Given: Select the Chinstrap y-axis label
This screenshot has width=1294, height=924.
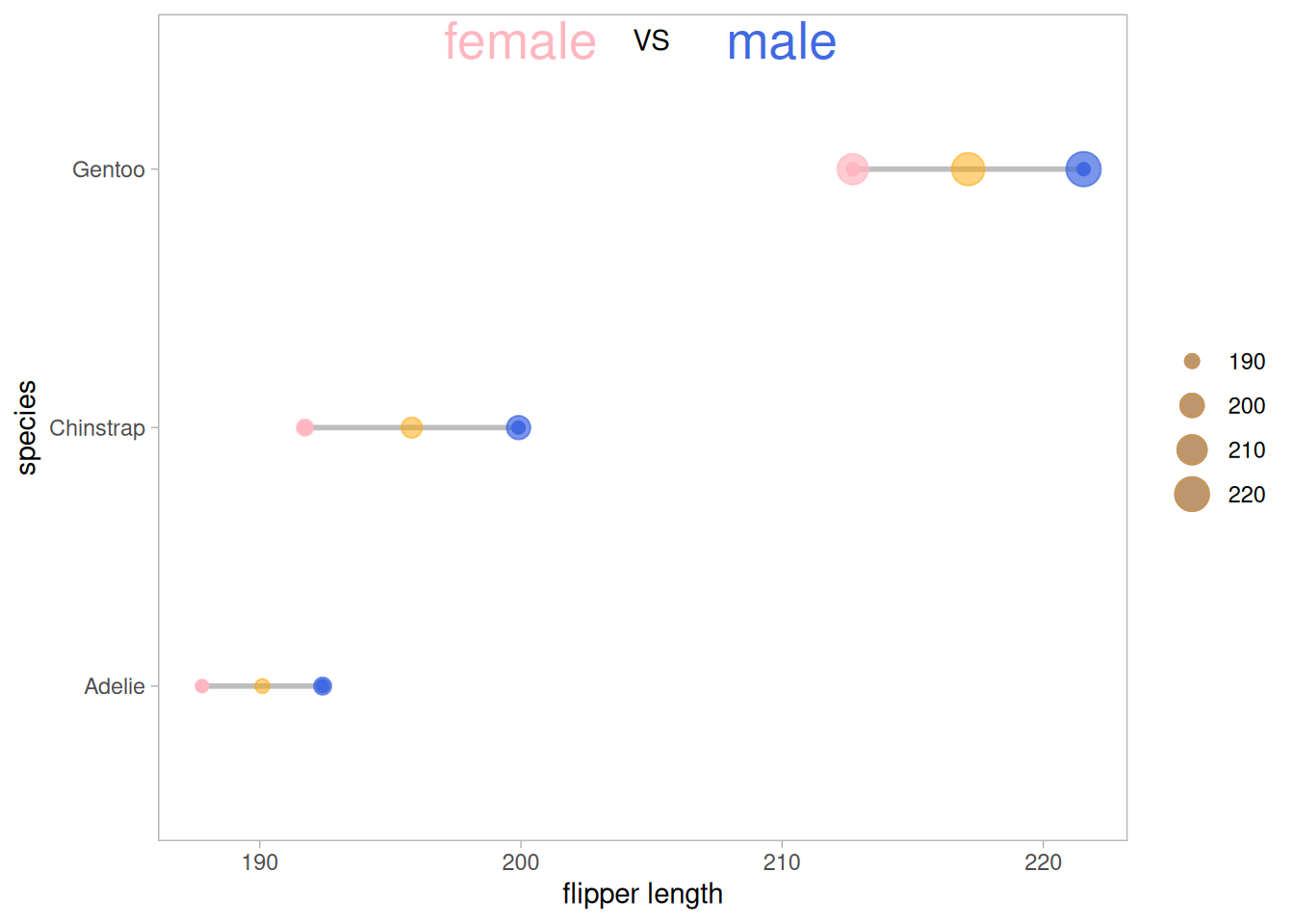Looking at the screenshot, I should coord(97,428).
